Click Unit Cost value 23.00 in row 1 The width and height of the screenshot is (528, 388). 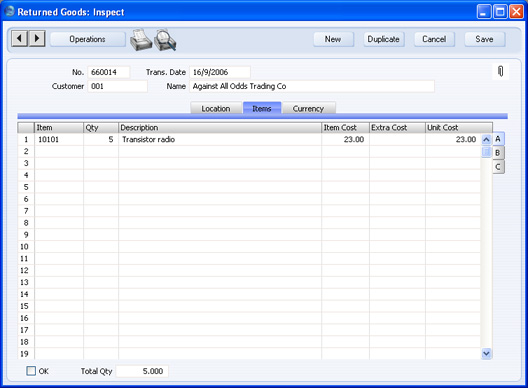point(453,139)
